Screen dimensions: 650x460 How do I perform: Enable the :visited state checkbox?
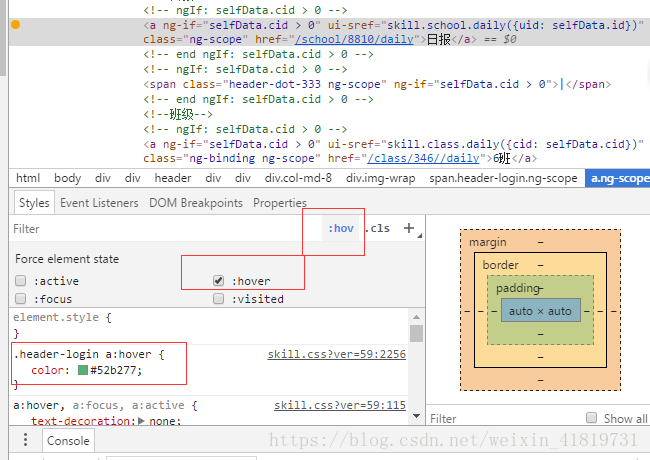(x=218, y=299)
